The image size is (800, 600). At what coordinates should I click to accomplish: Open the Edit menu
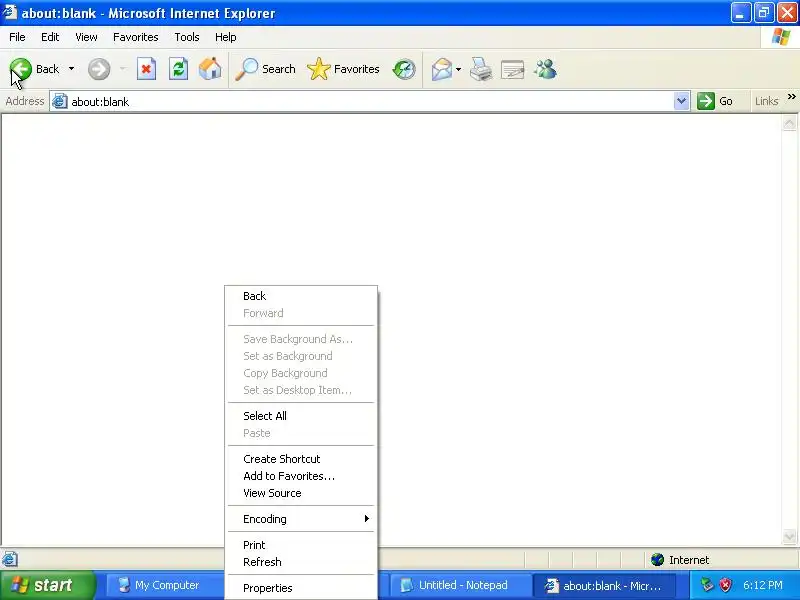(50, 37)
